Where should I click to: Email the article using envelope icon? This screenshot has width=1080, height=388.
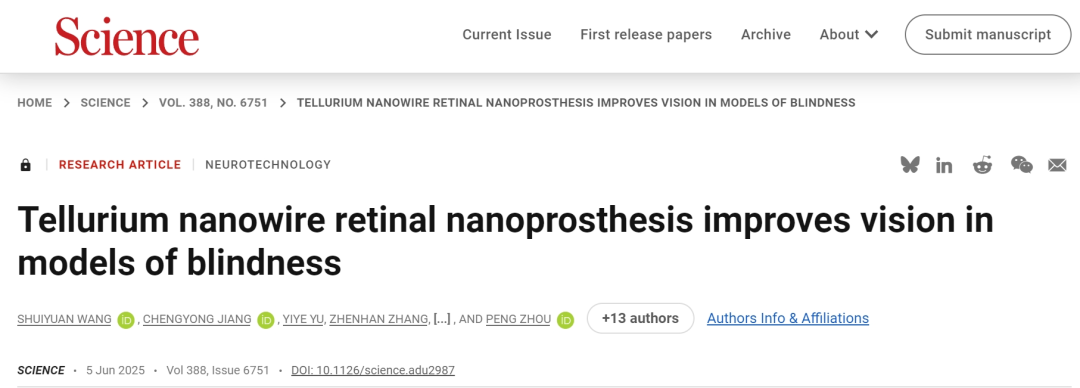click(x=1057, y=165)
